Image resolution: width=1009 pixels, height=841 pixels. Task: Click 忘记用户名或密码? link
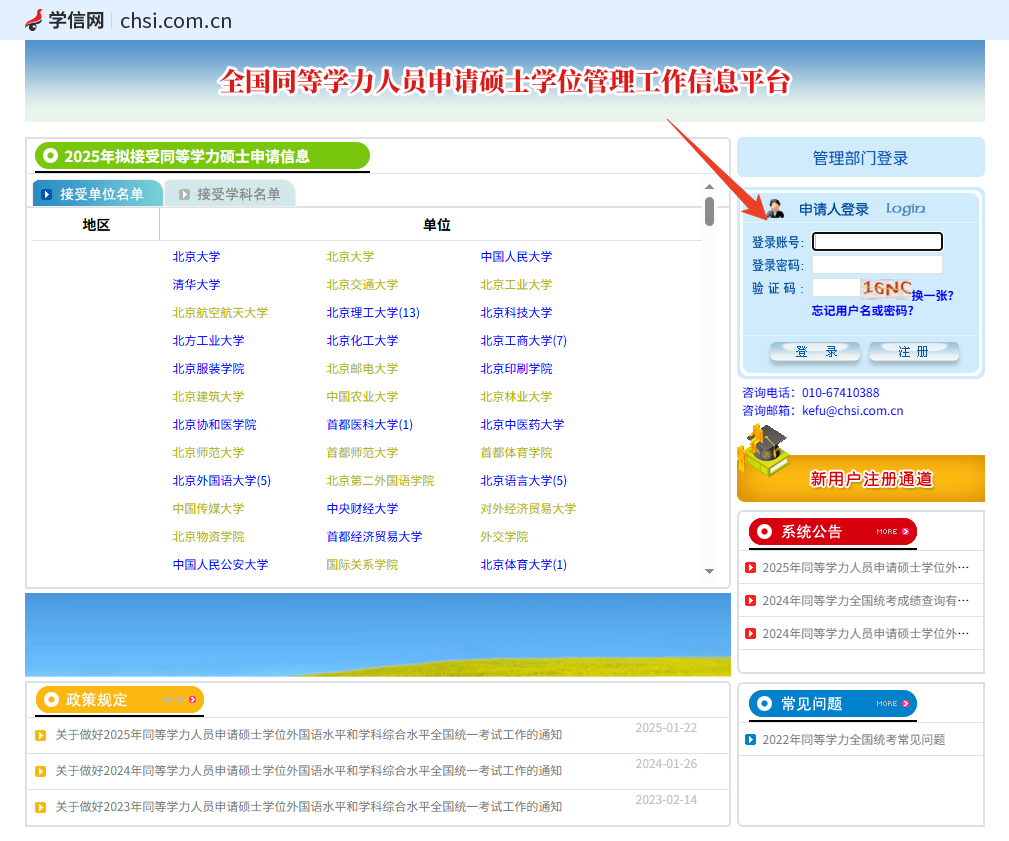[x=862, y=311]
